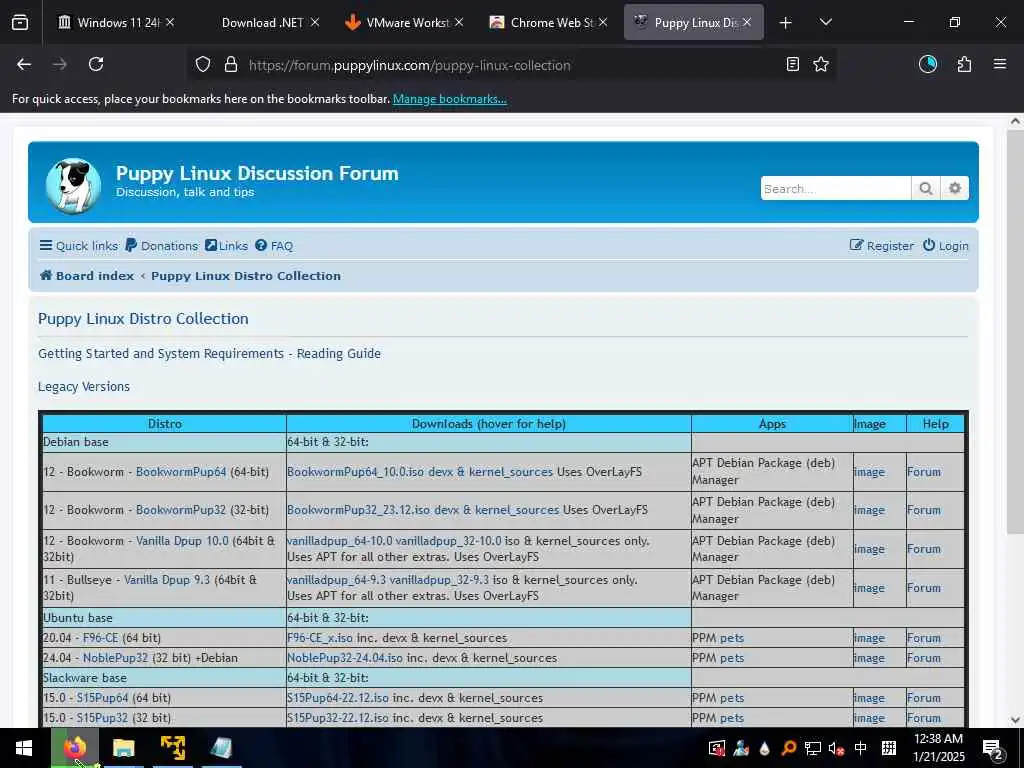Open advanced search gear icon
1024x768 pixels.
click(x=955, y=188)
